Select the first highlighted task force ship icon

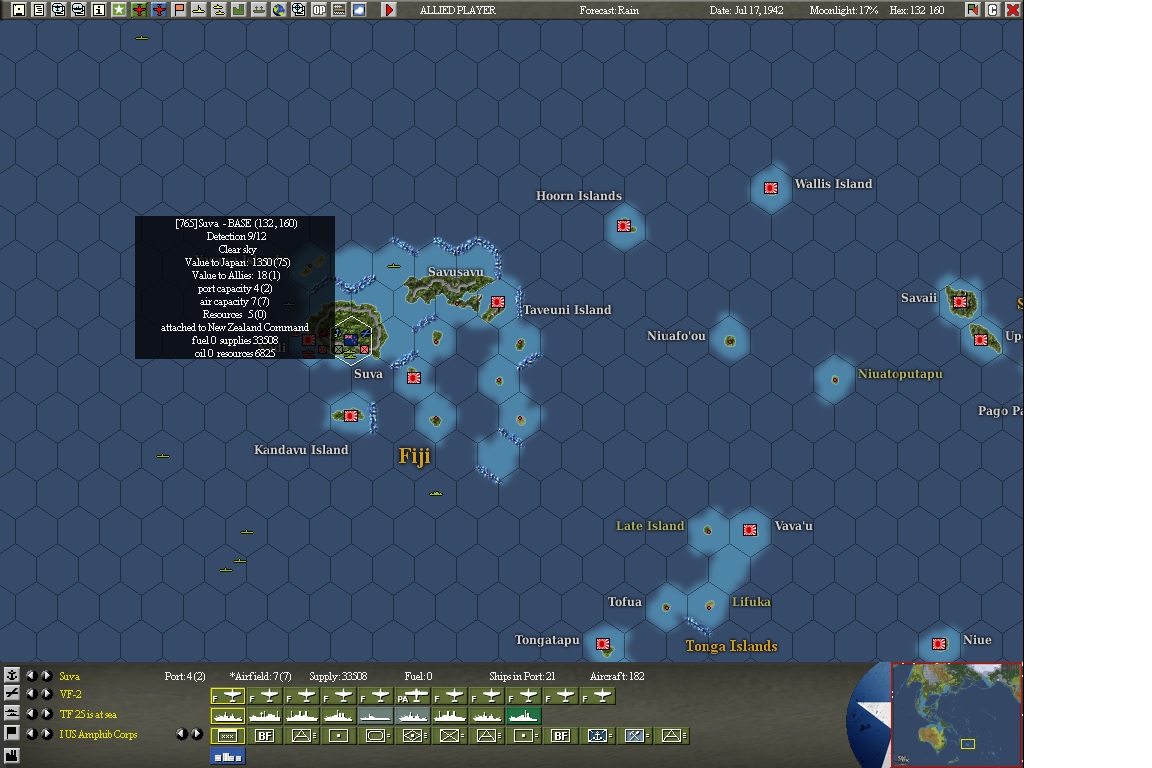click(x=228, y=715)
